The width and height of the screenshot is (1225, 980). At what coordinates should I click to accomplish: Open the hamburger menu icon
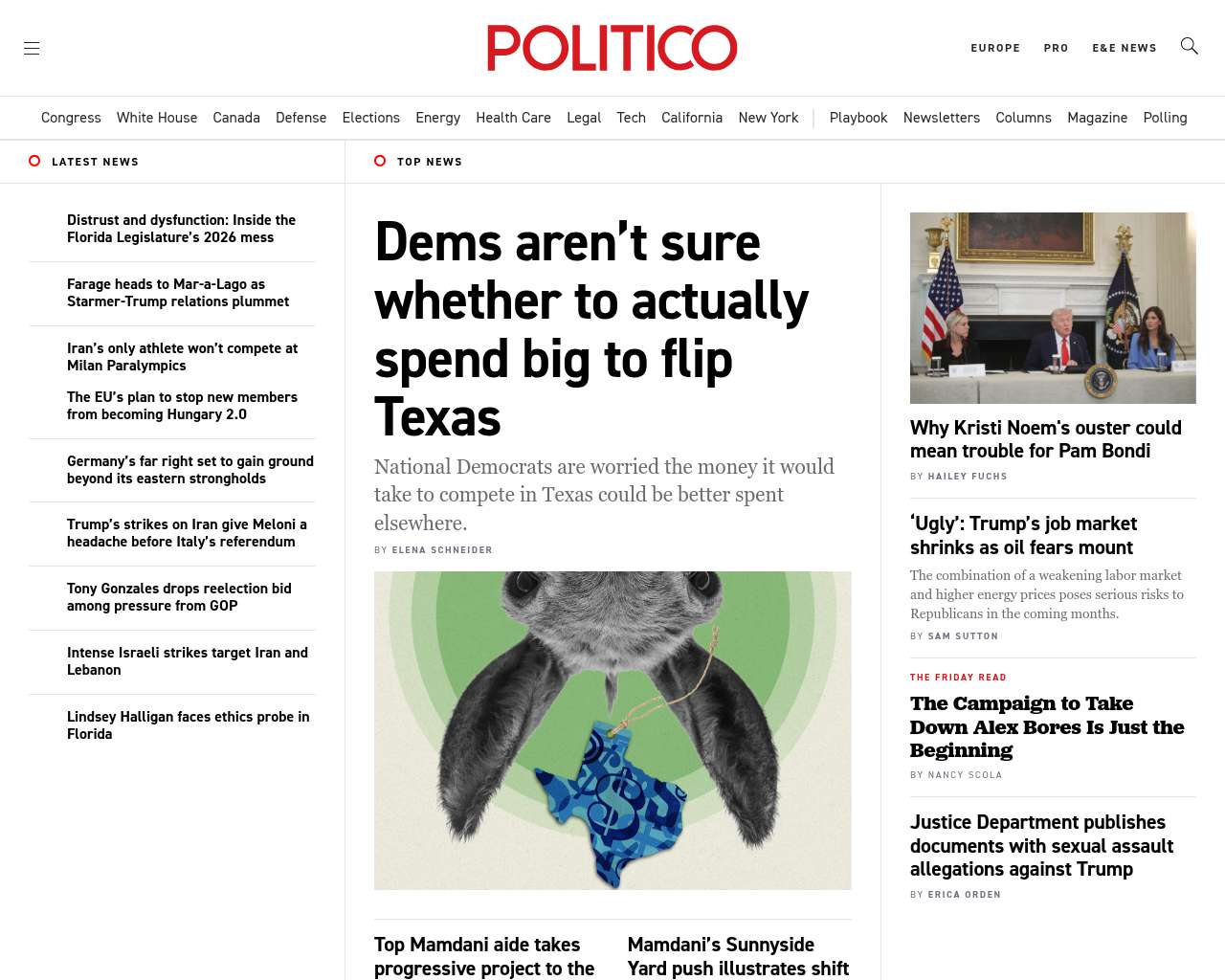tap(32, 48)
